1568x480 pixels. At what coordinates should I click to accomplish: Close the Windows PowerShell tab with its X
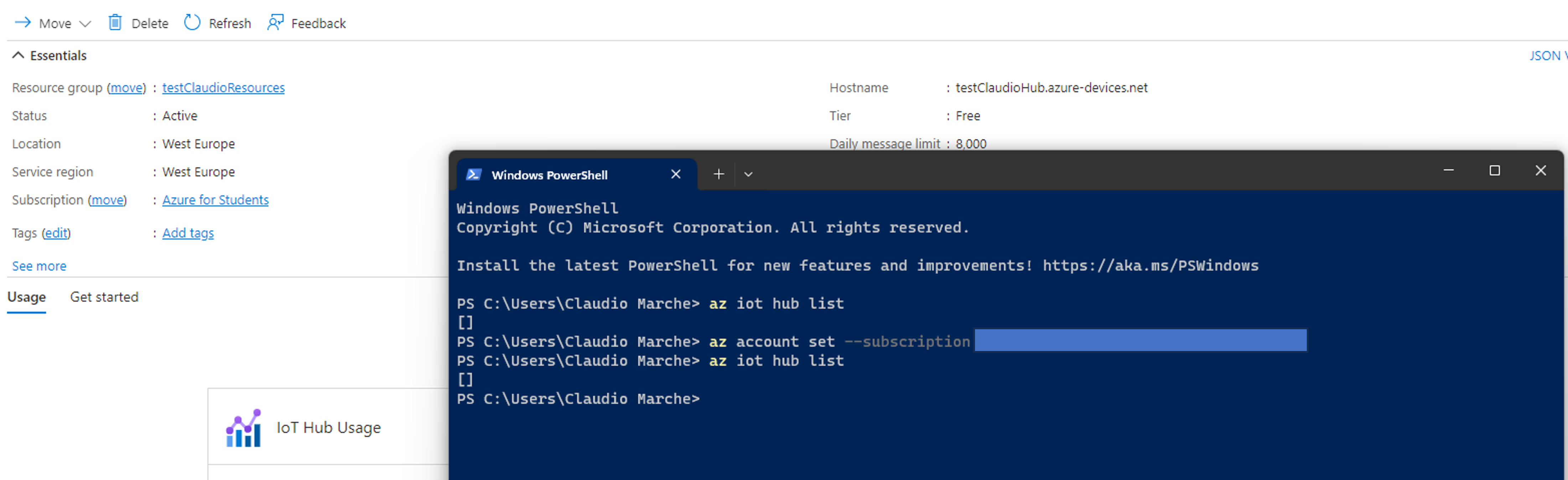pos(676,174)
